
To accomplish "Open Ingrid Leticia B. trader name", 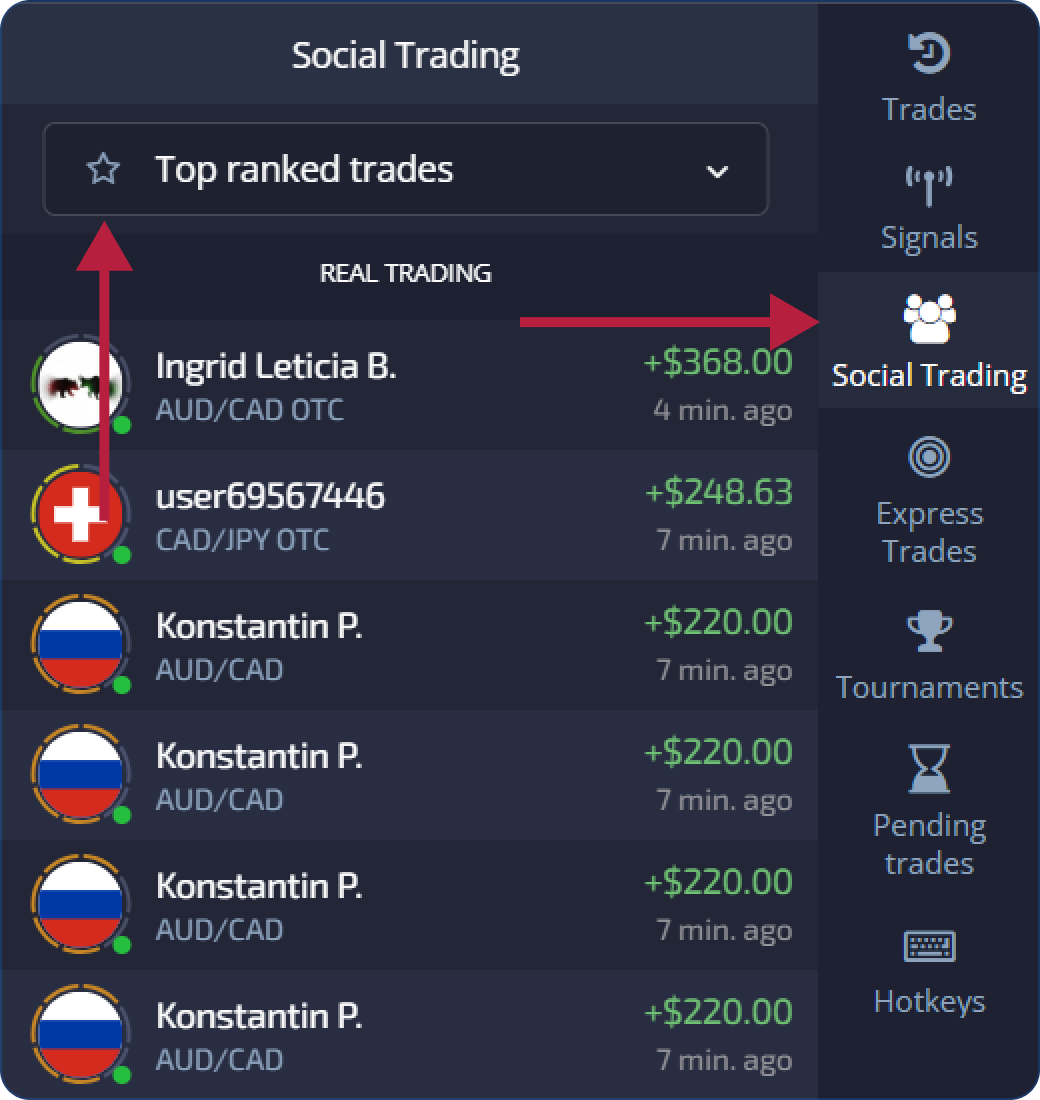I will click(276, 366).
